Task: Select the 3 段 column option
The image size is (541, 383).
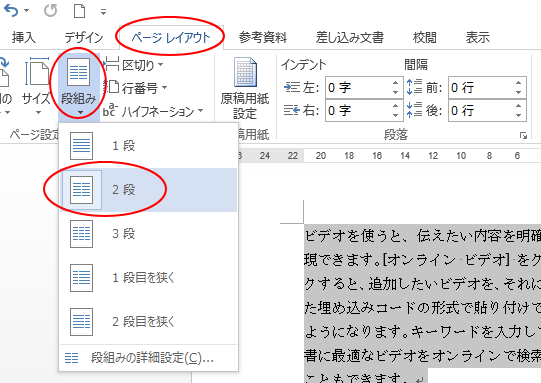Action: [x=148, y=234]
